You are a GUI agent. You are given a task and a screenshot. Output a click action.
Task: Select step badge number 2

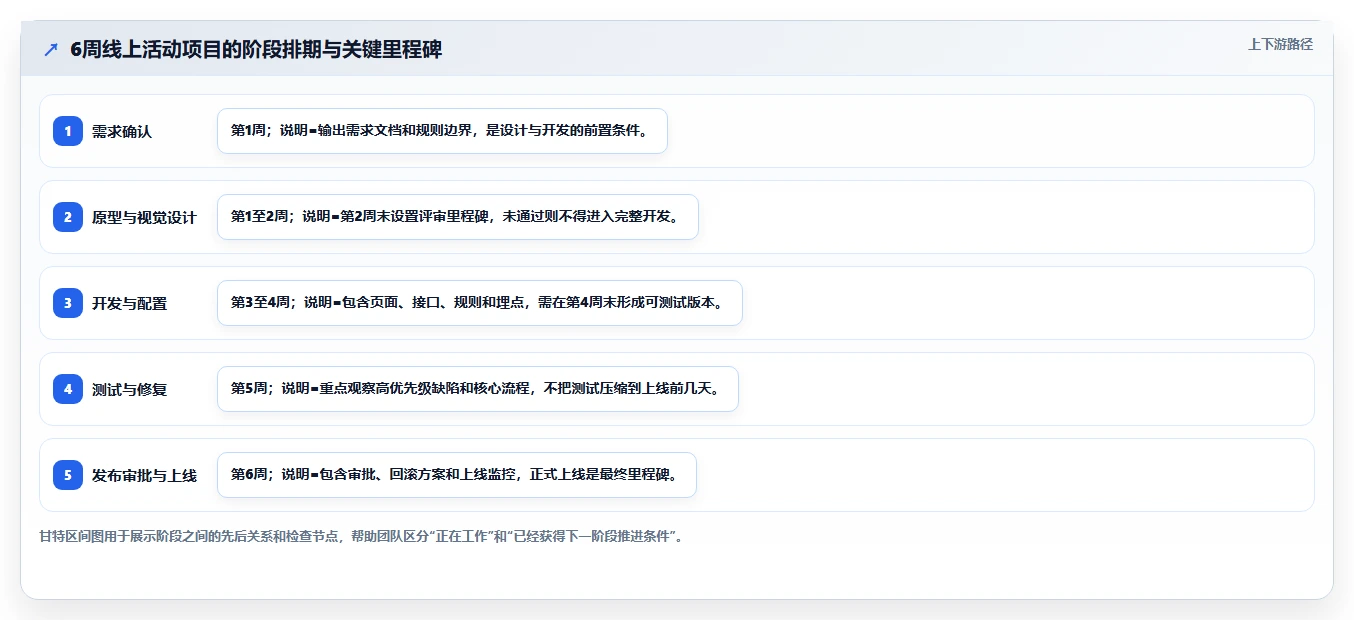click(x=68, y=217)
